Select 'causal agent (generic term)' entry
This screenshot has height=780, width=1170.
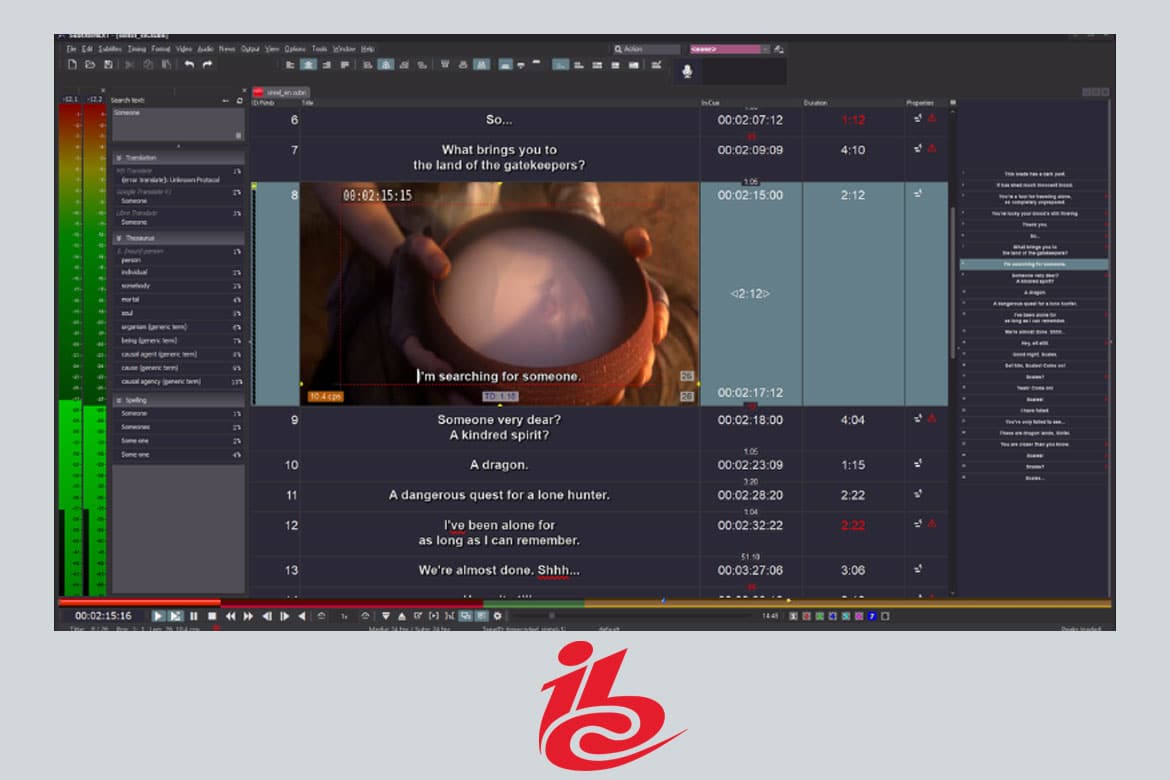coord(159,355)
